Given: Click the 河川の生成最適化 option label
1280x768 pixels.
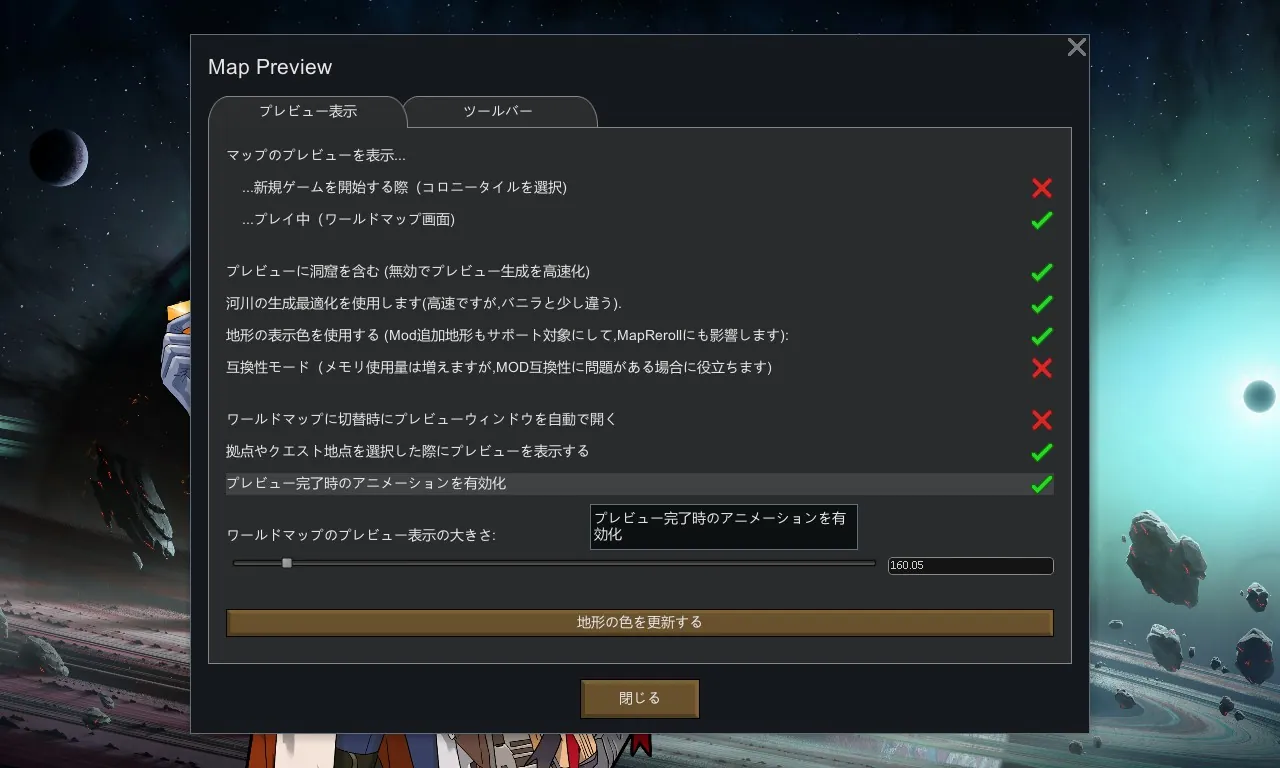Looking at the screenshot, I should tap(424, 304).
